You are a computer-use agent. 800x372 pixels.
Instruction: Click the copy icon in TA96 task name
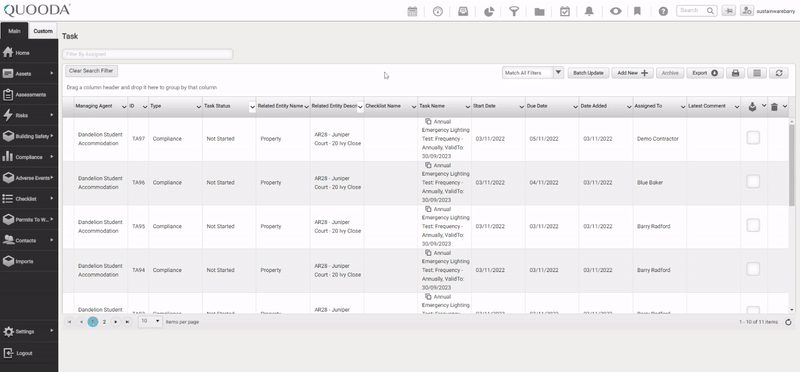pos(428,165)
